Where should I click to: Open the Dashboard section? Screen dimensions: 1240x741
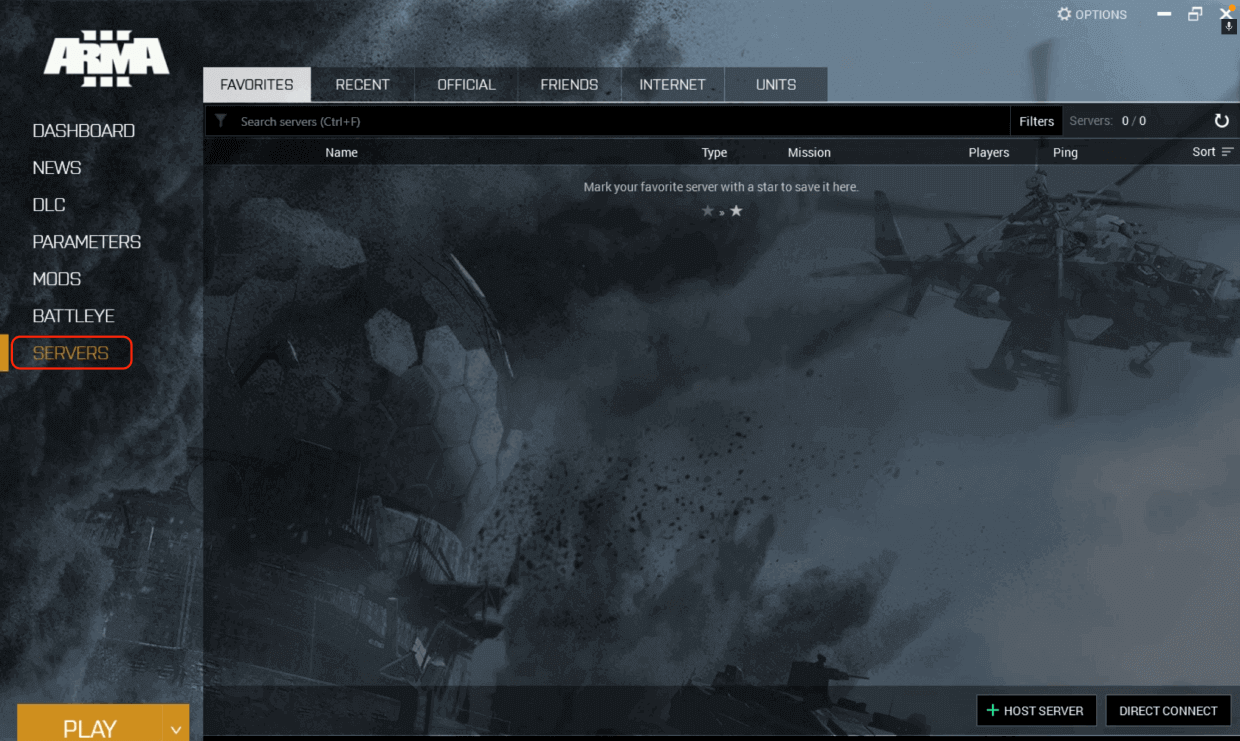tap(84, 131)
